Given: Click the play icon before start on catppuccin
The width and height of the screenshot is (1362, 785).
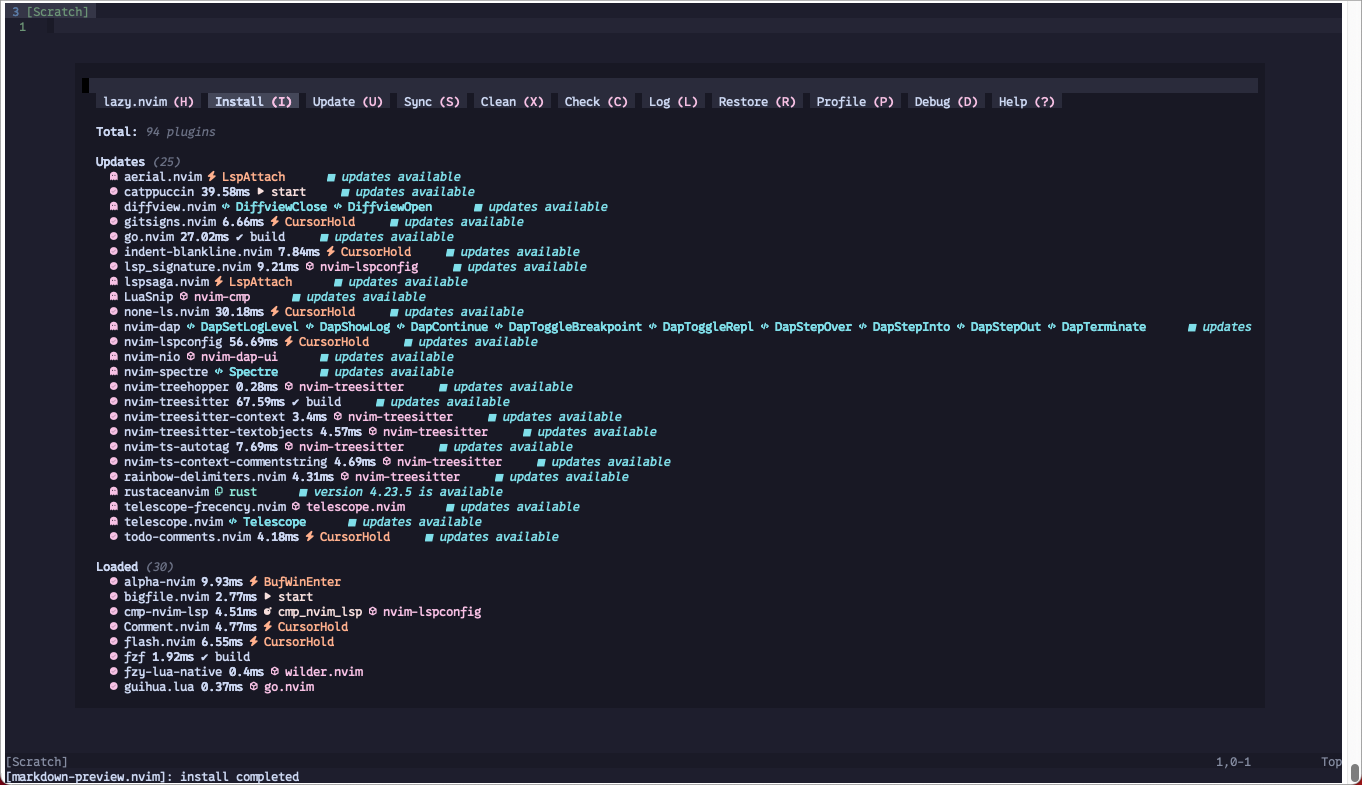Looking at the screenshot, I should pos(261,192).
